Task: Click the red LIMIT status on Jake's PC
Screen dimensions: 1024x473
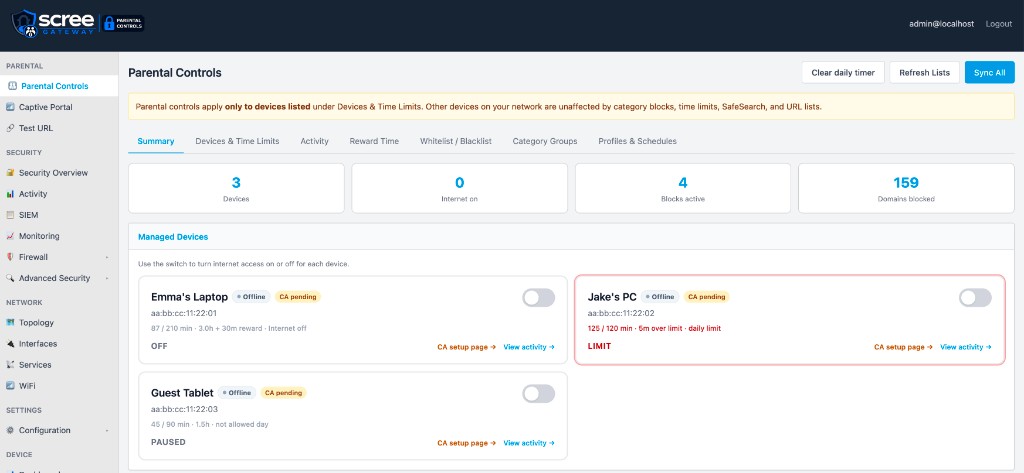Action: [600, 346]
